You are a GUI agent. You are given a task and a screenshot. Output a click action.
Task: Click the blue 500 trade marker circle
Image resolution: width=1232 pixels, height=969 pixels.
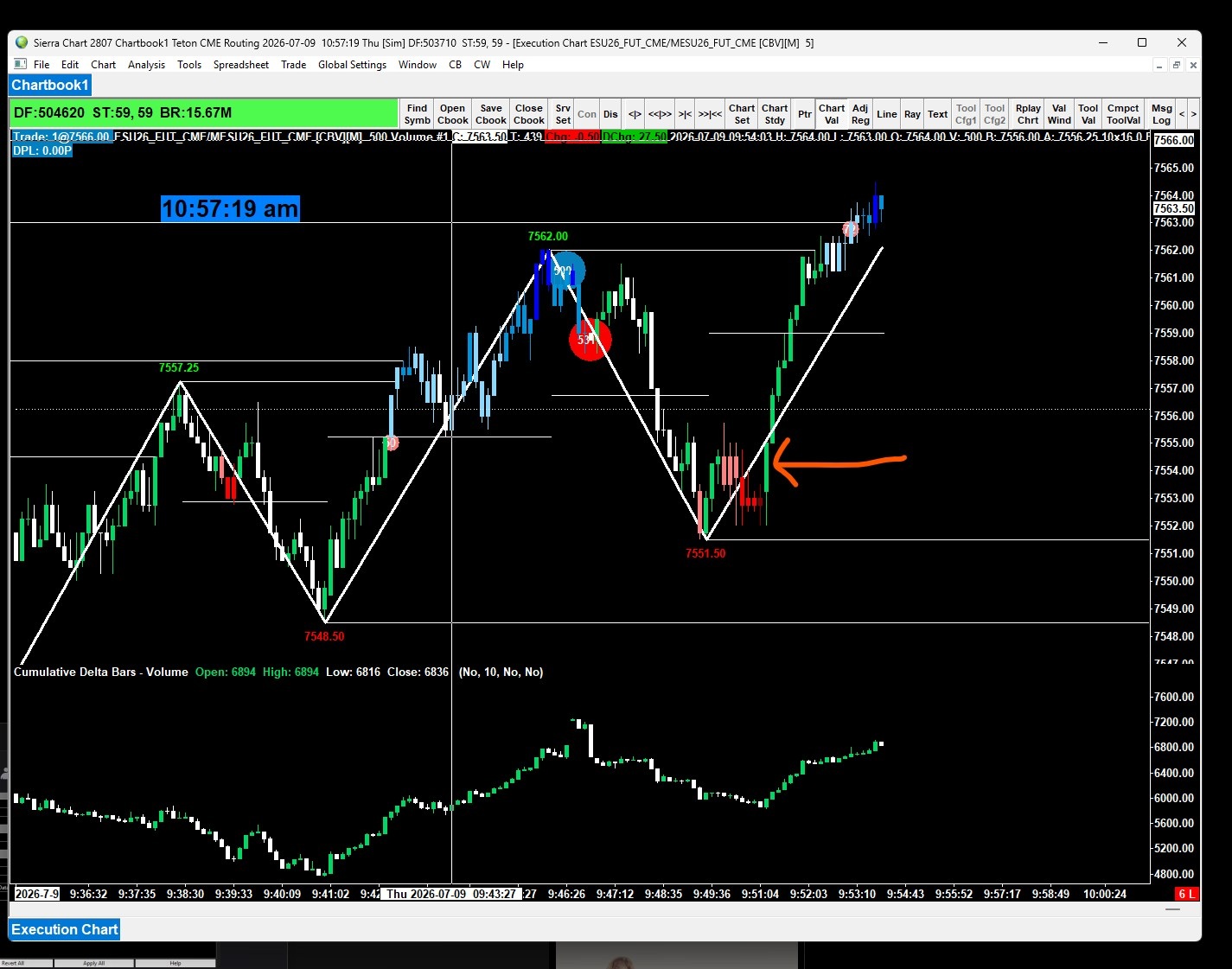click(565, 271)
